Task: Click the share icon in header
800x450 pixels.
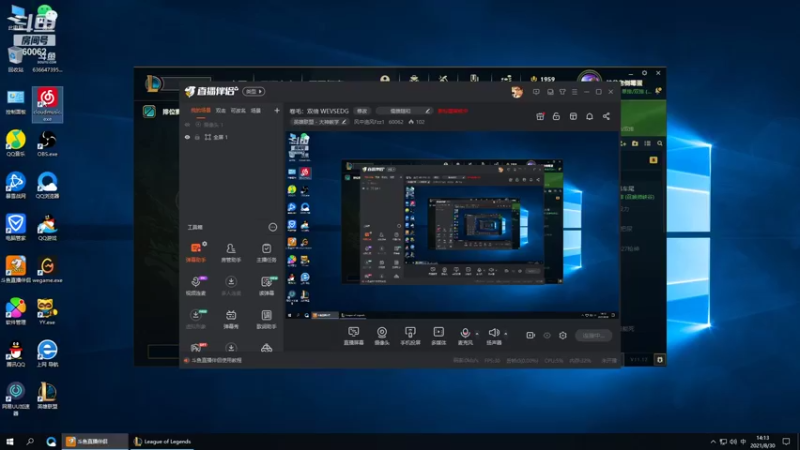Action: click(x=606, y=116)
